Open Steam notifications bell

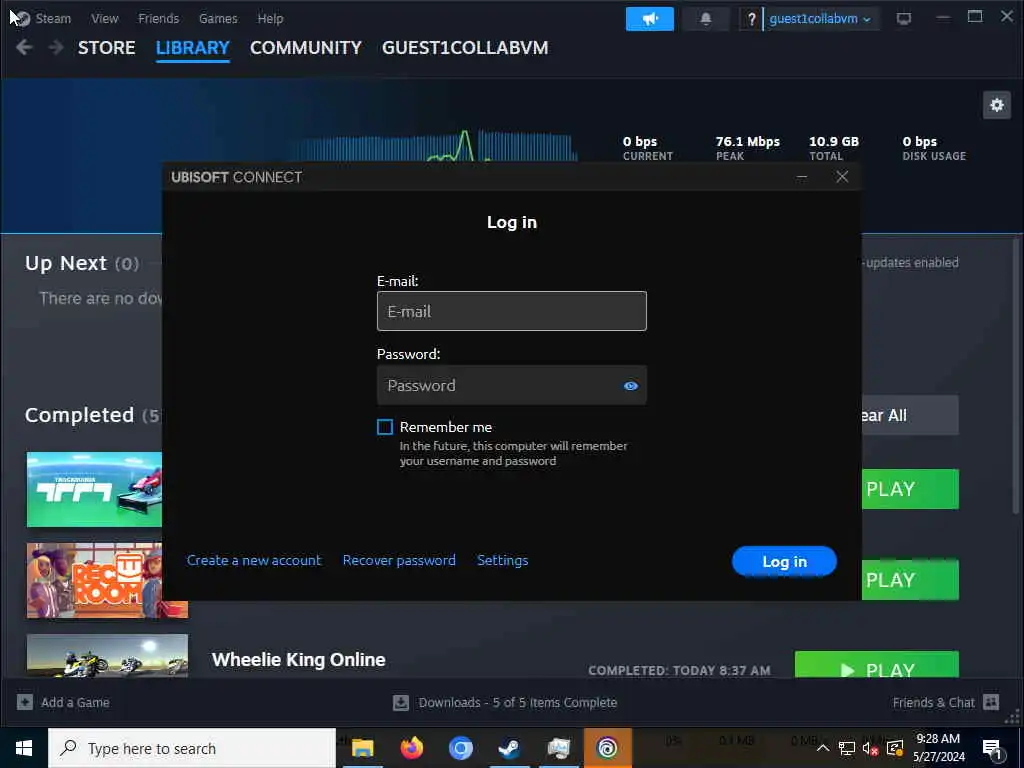coord(705,19)
